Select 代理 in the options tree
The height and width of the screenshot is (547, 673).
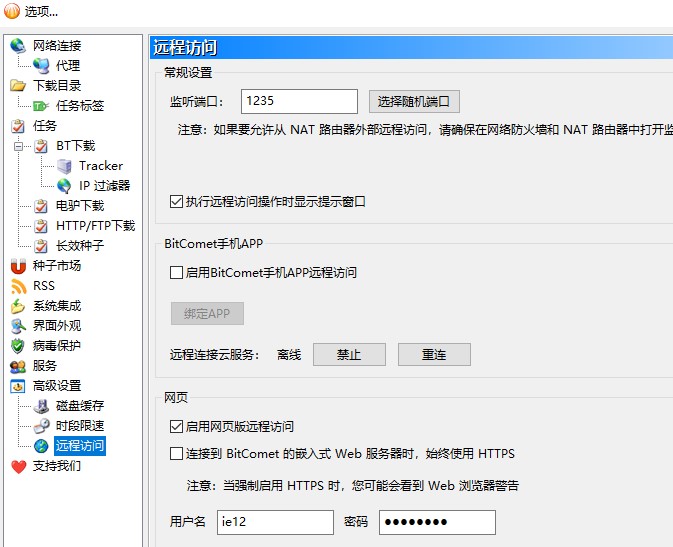68,65
